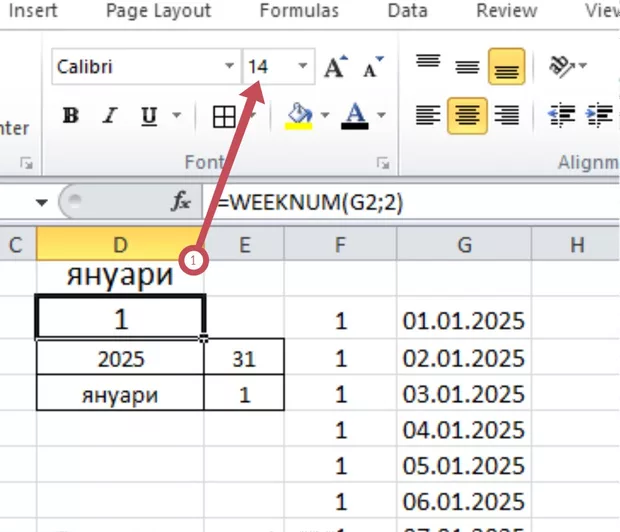Select large януари cell in column D
The height and width of the screenshot is (532, 620).
point(120,277)
